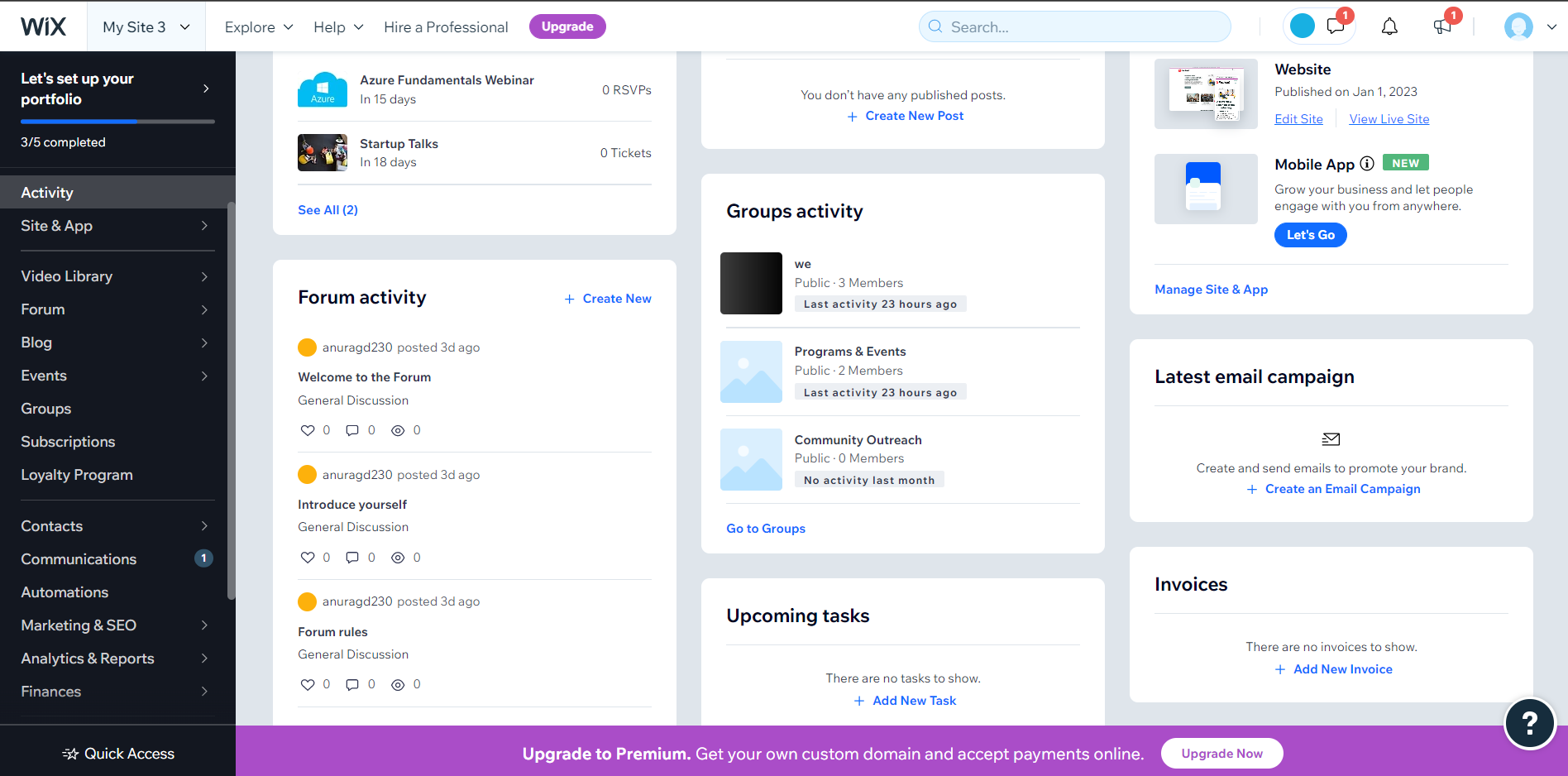Click Go to Groups link

[x=766, y=529]
